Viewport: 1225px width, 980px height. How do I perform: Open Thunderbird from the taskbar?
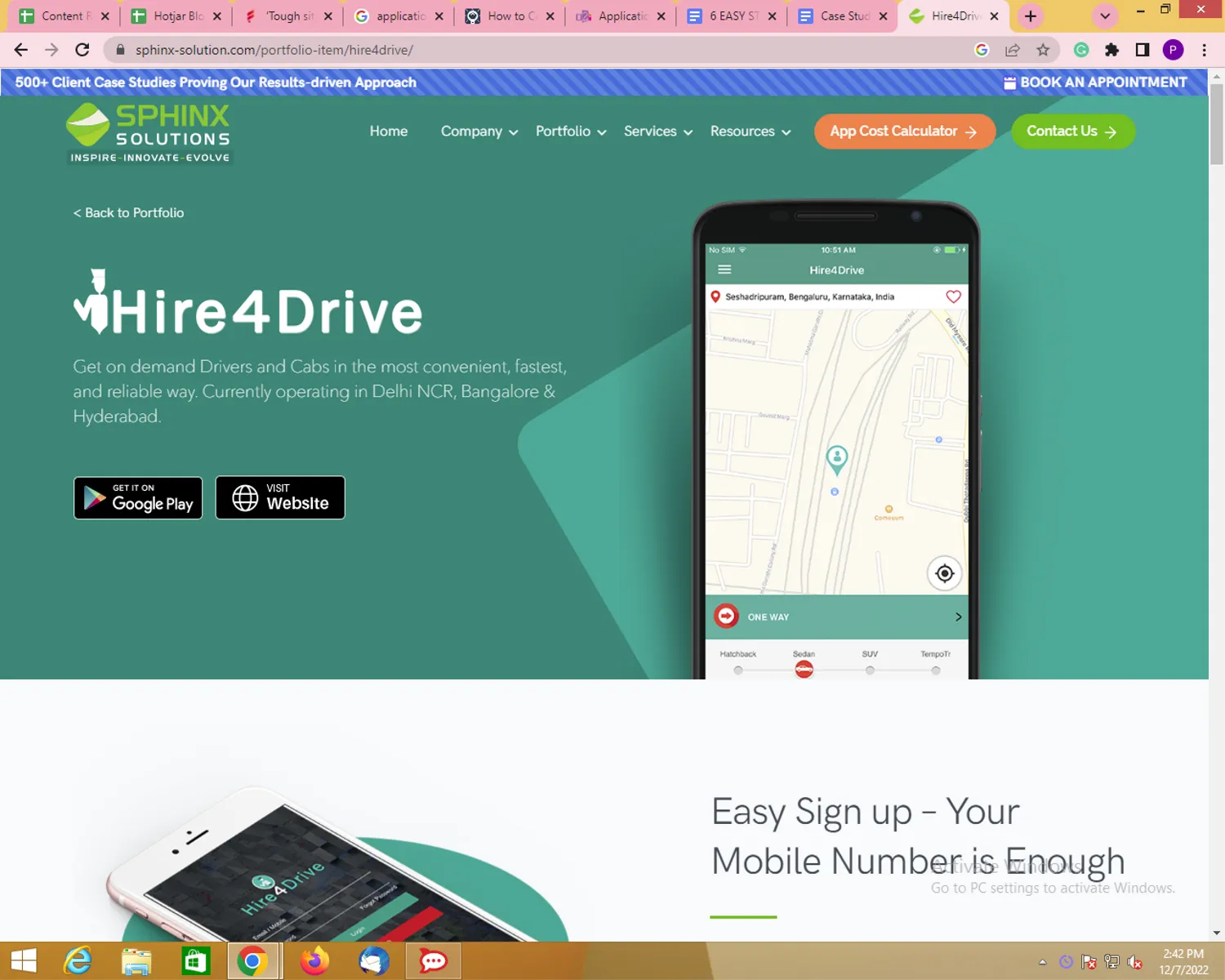click(x=374, y=961)
